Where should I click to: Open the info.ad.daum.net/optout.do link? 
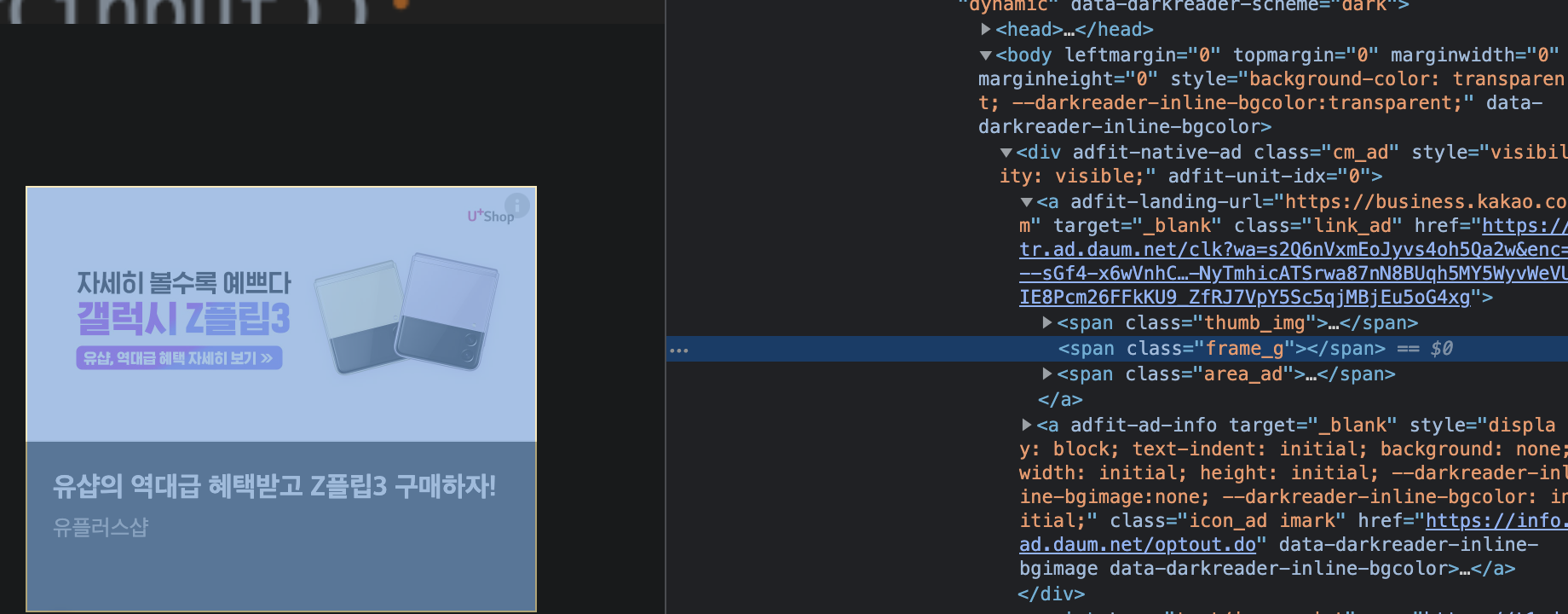1294,533
